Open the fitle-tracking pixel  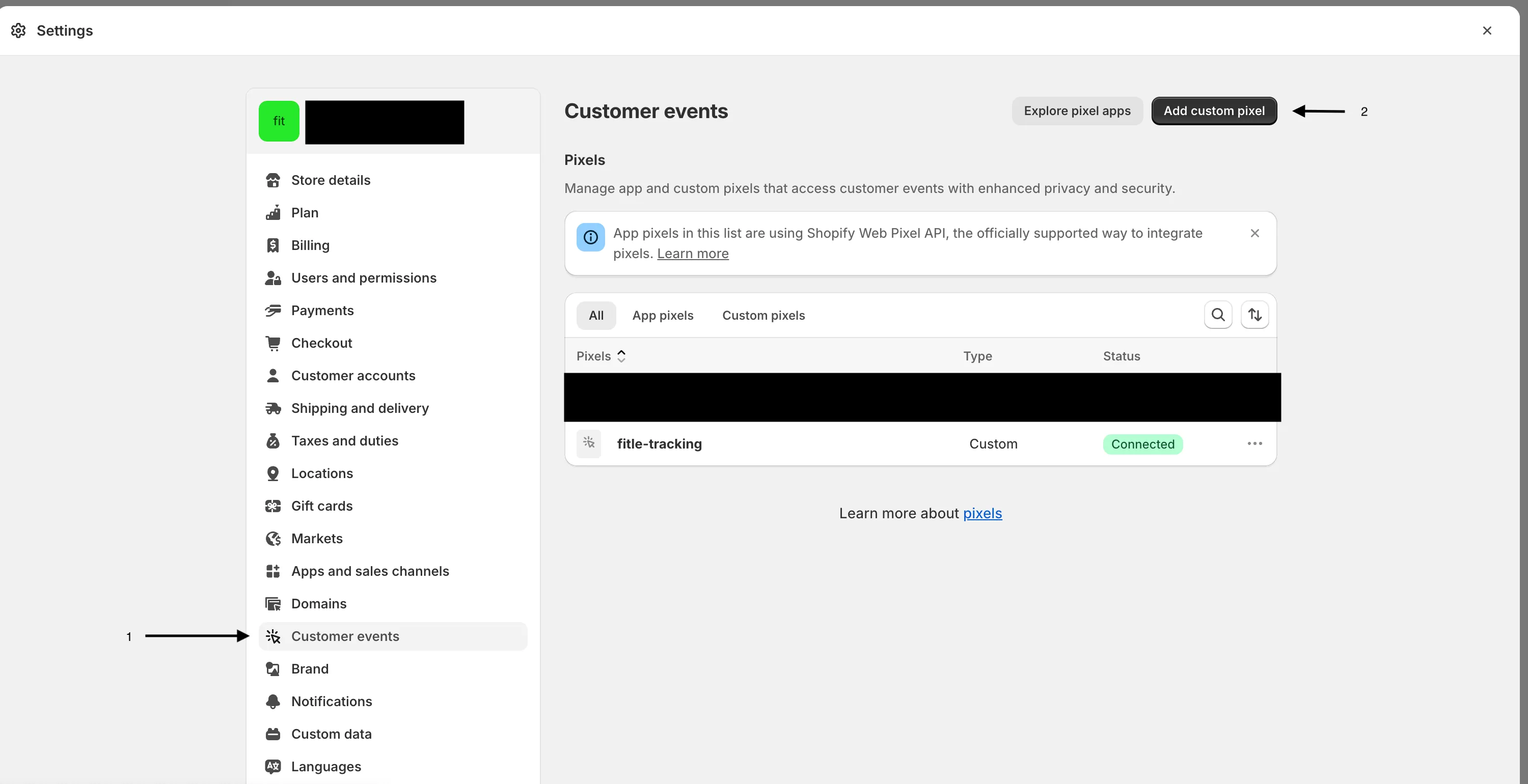click(659, 444)
